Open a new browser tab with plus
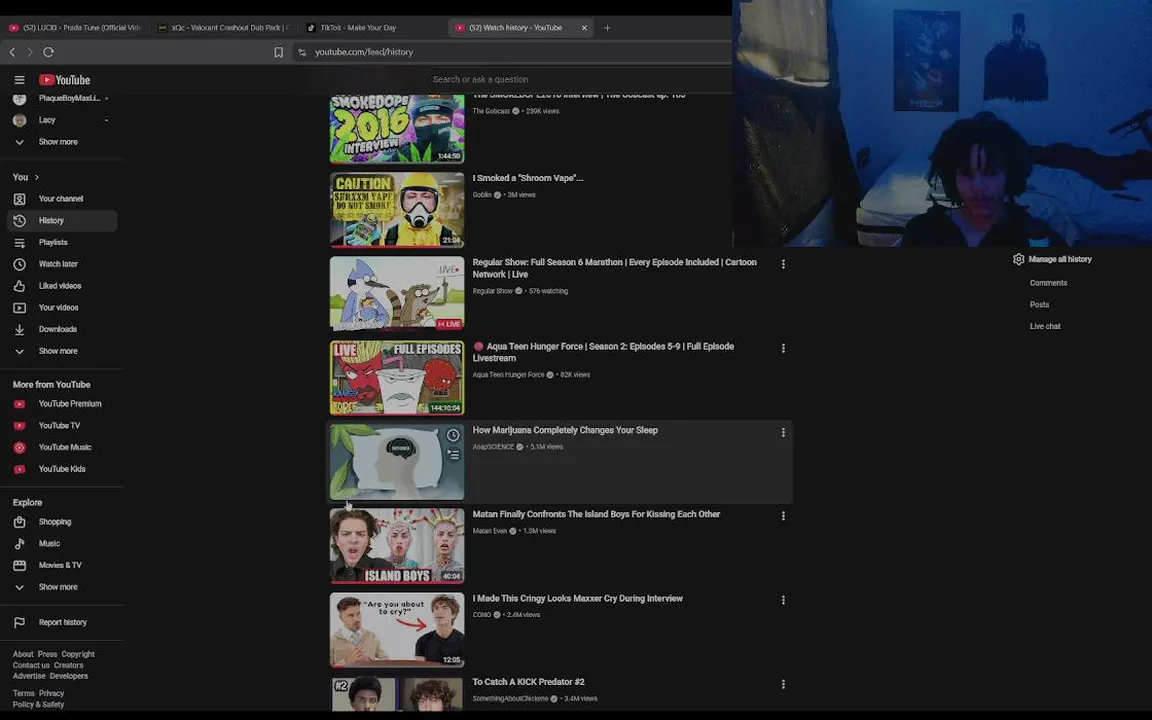1152x720 pixels. (x=607, y=28)
